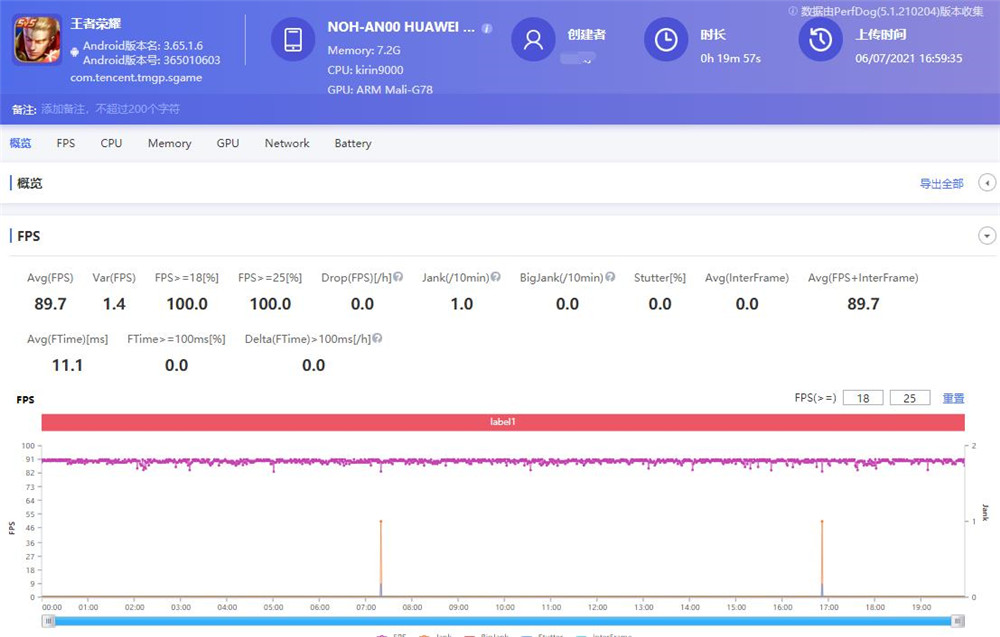Click the Var(FPS) value 1.4
Screen dimensions: 1000x637
pyautogui.click(x=114, y=304)
